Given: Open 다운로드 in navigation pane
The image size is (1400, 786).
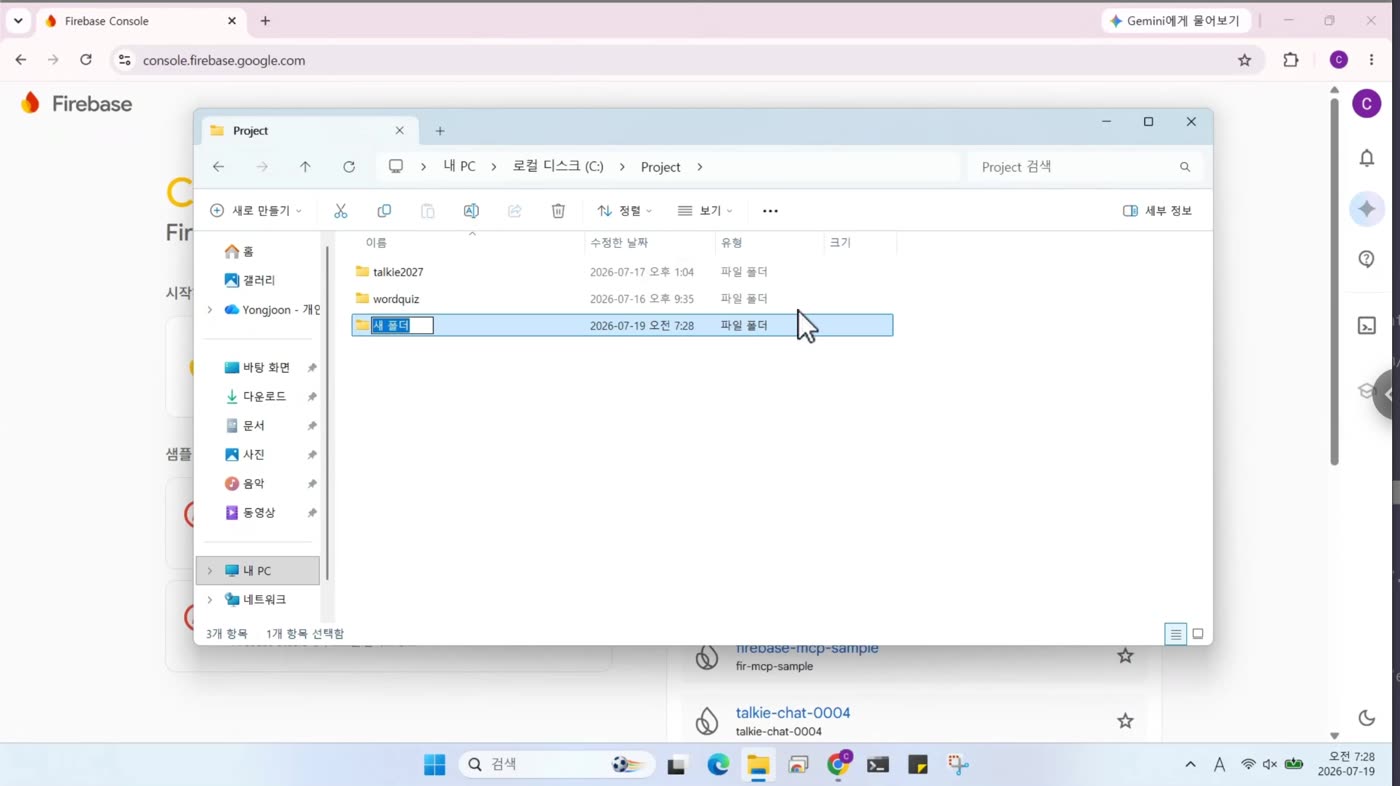Looking at the screenshot, I should 264,397.
